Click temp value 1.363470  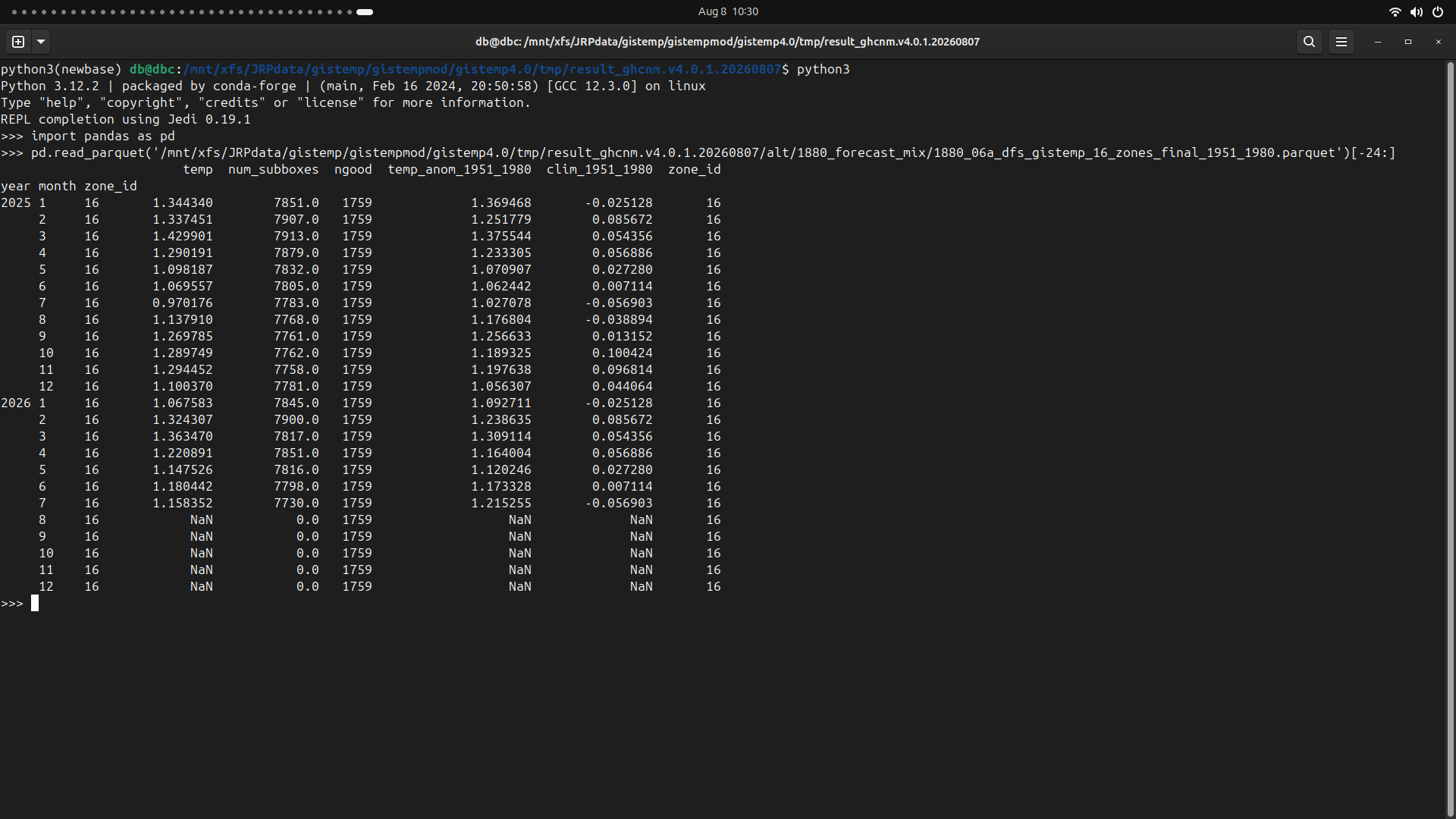[183, 436]
